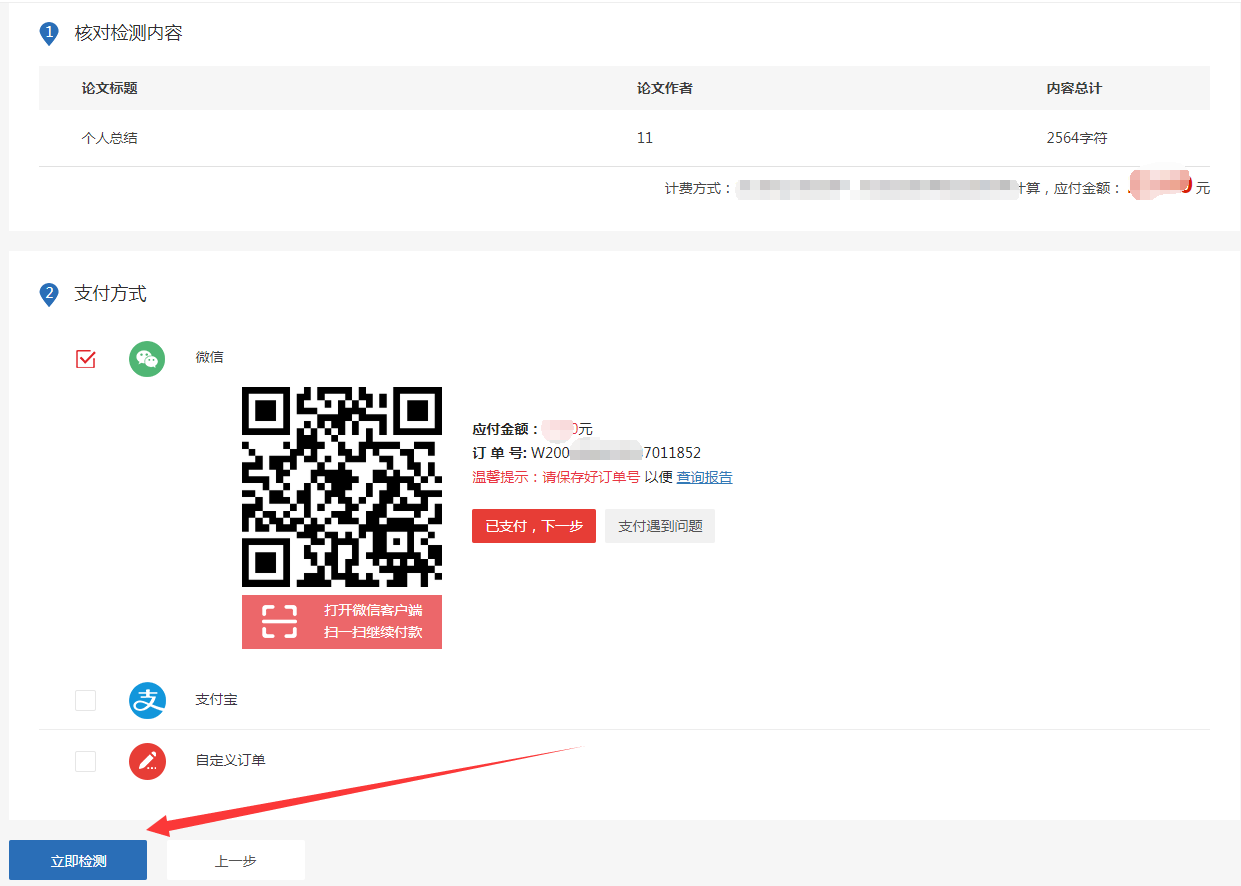Open the 查询报告 link

click(x=704, y=477)
